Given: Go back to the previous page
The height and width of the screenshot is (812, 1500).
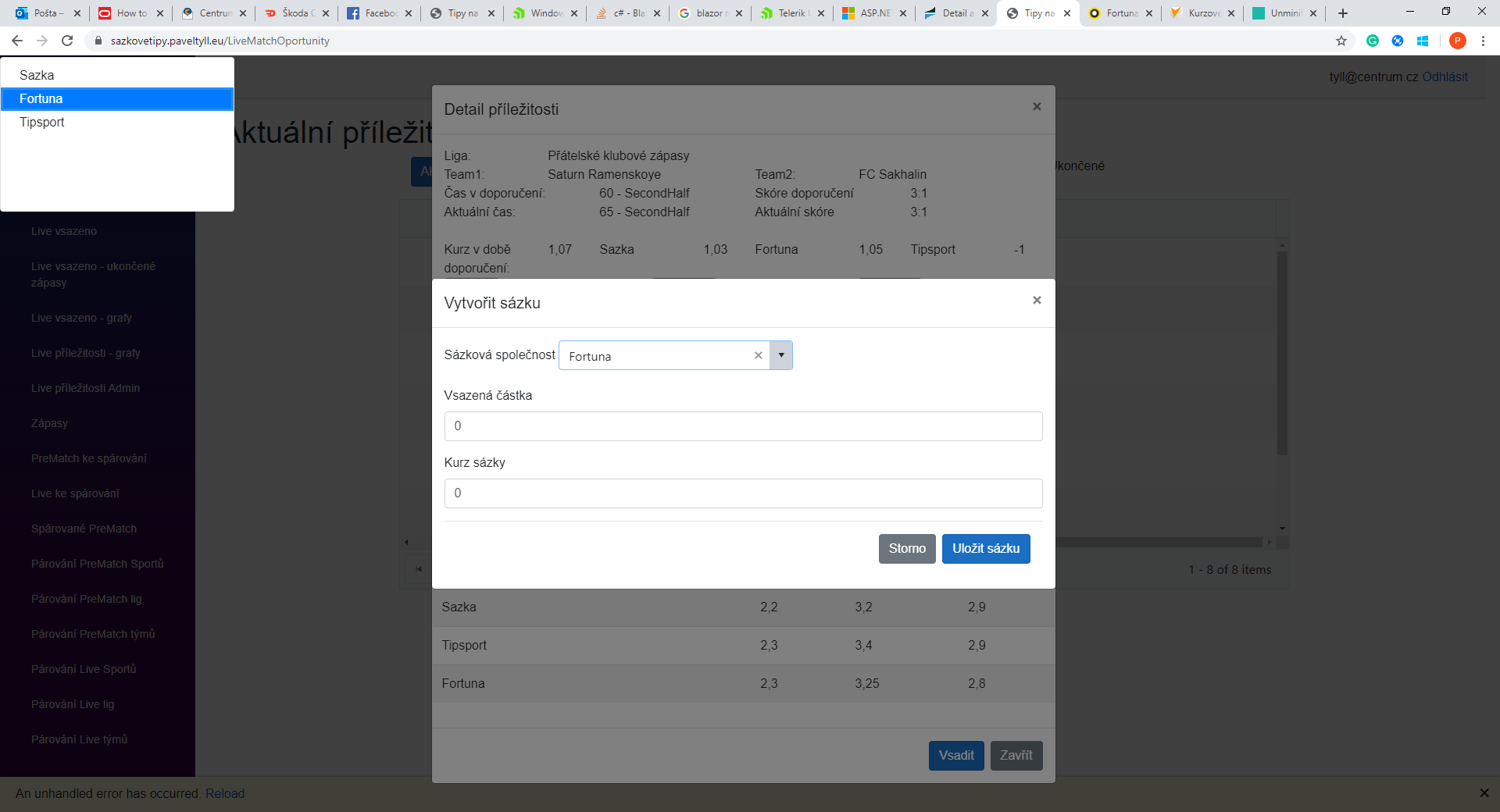Looking at the screenshot, I should point(17,41).
